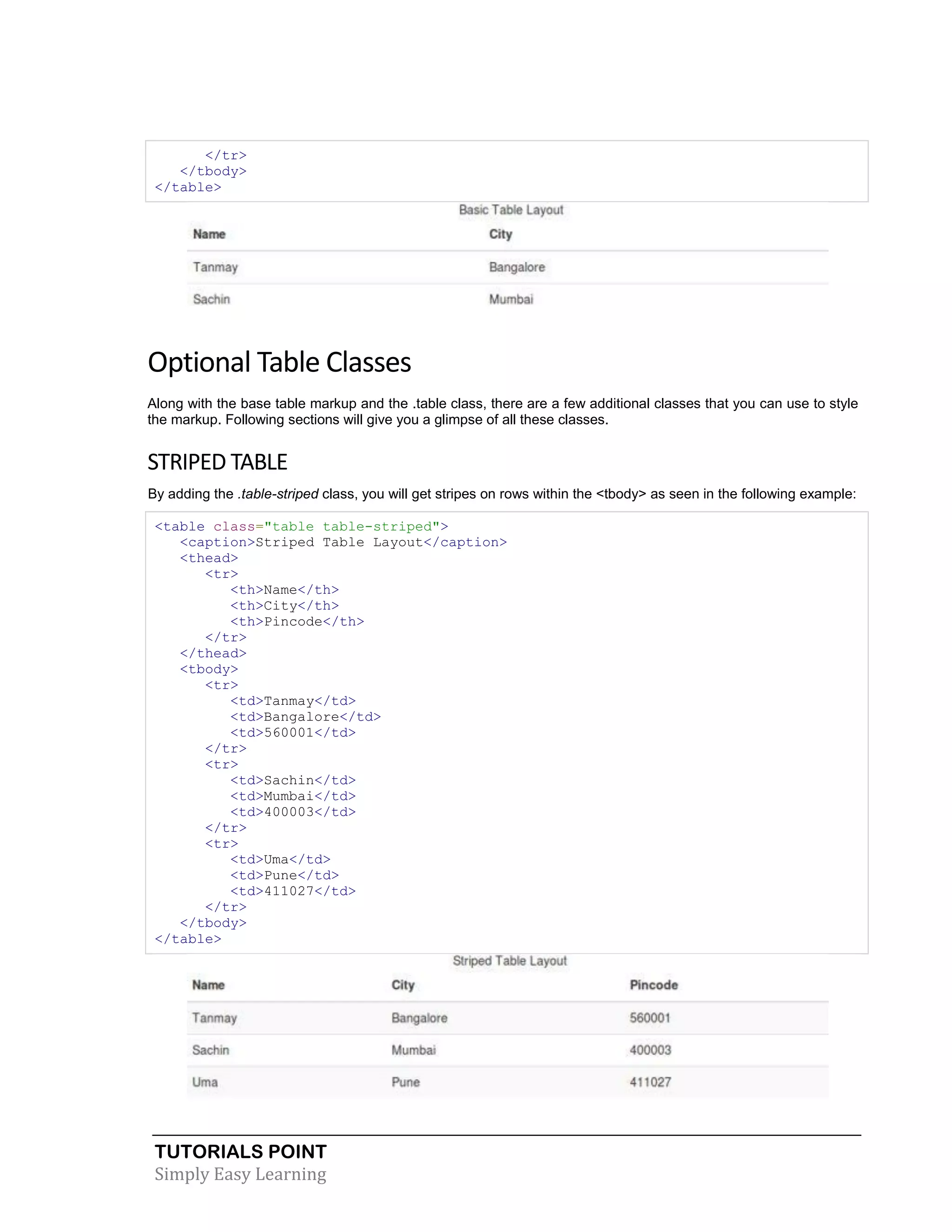The width and height of the screenshot is (952, 1232).
Task: Click the rendered "Striped Table Layout" caption above striped table
Action: coord(510,960)
